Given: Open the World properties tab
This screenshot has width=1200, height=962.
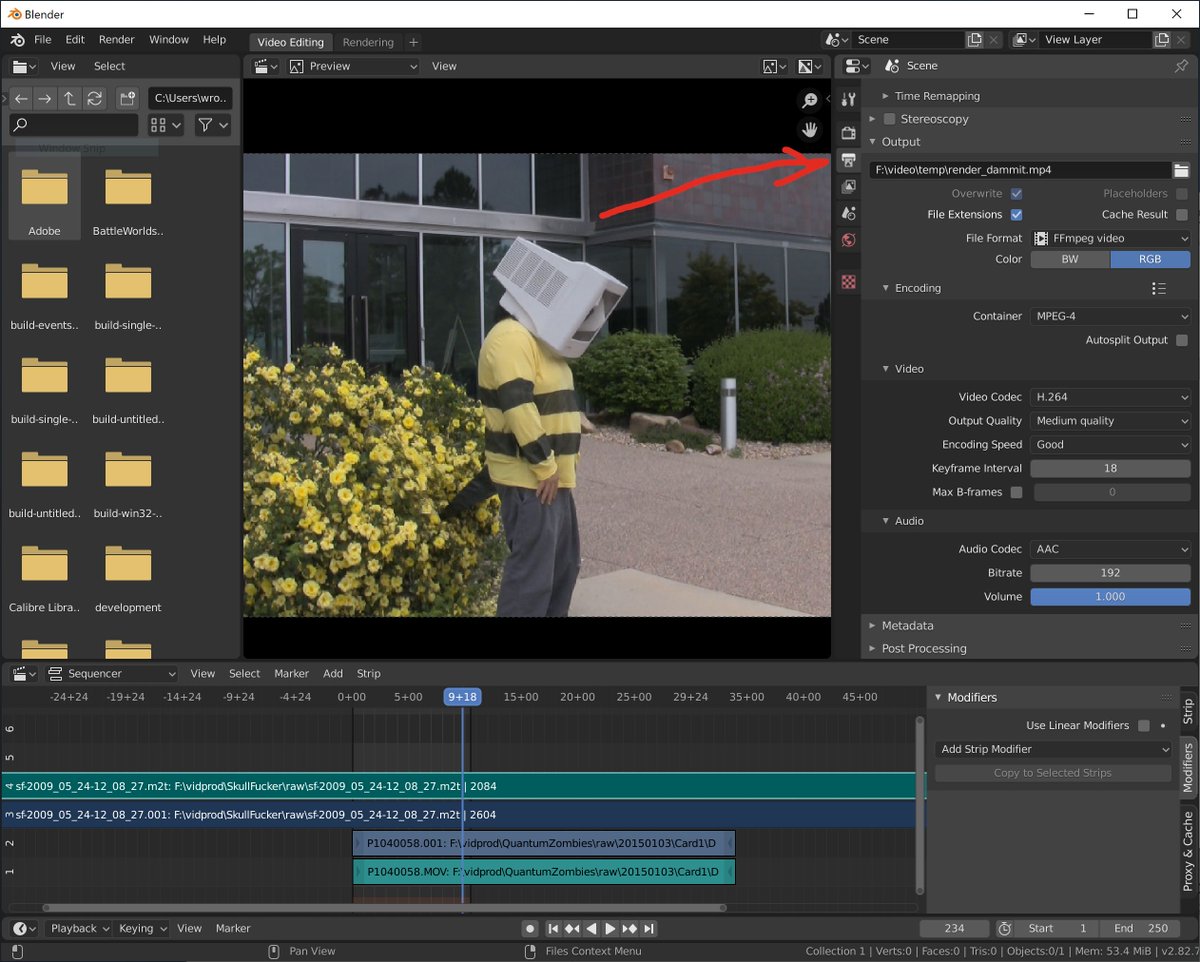Looking at the screenshot, I should [848, 240].
